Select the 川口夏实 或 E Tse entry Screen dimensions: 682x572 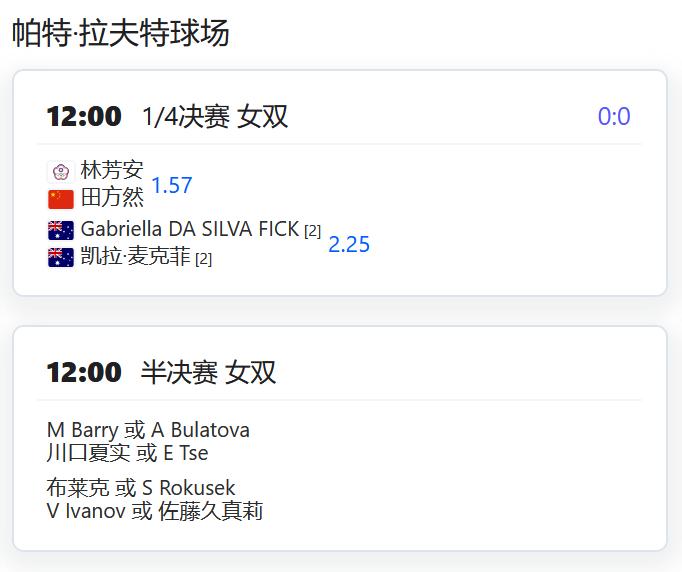click(127, 453)
